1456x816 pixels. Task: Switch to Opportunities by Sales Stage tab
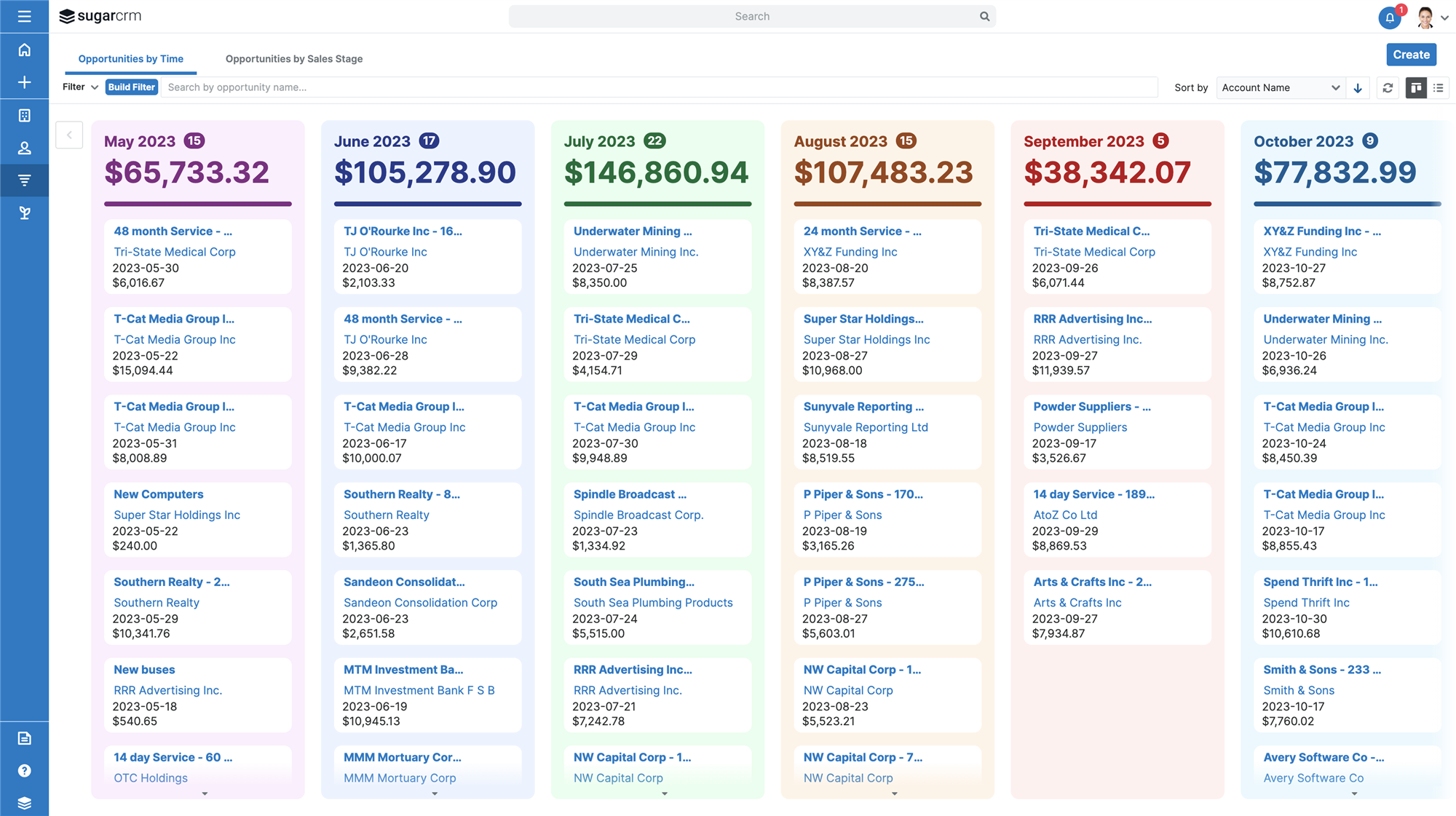(294, 59)
